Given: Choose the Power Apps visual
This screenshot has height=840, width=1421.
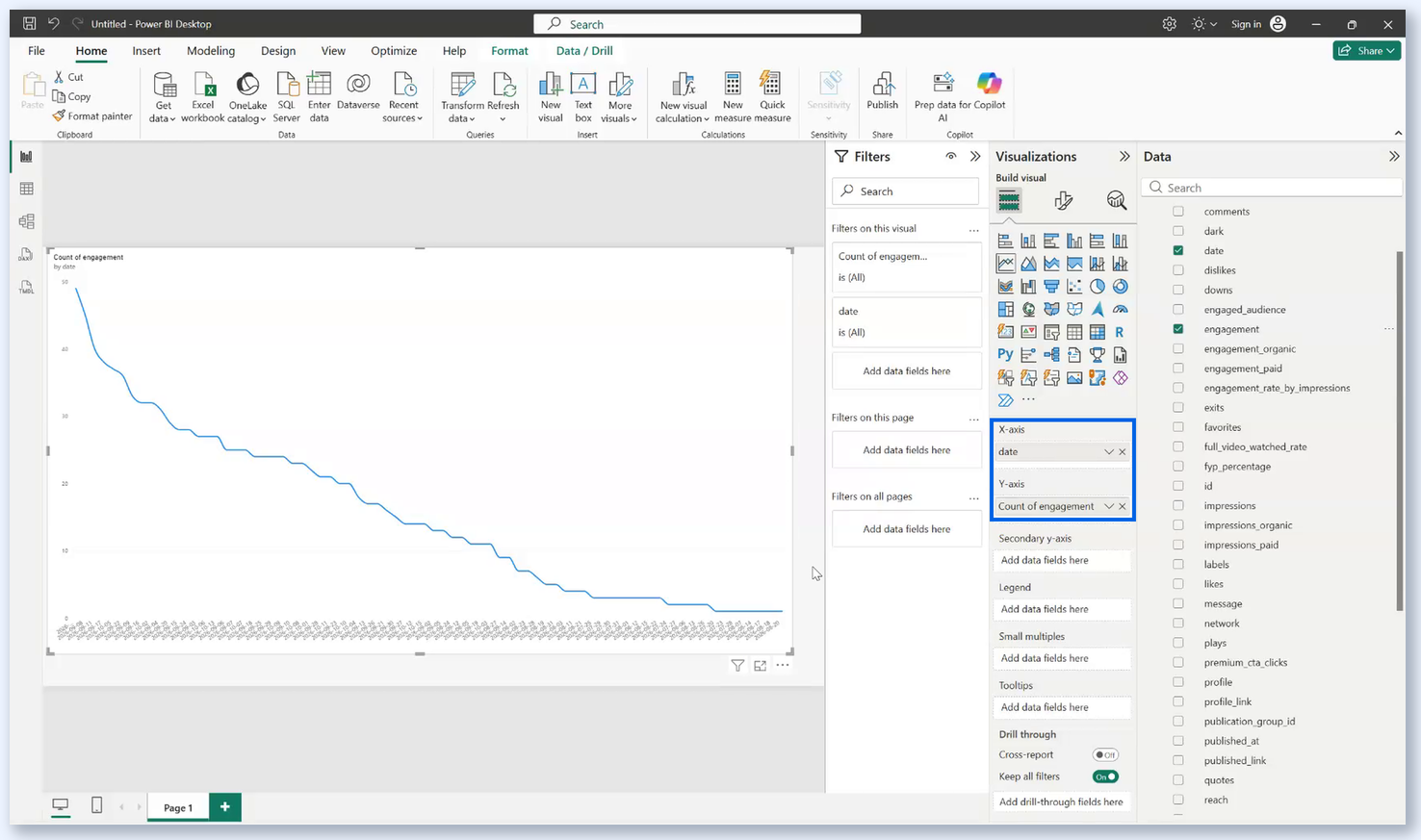Looking at the screenshot, I should tap(1120, 378).
